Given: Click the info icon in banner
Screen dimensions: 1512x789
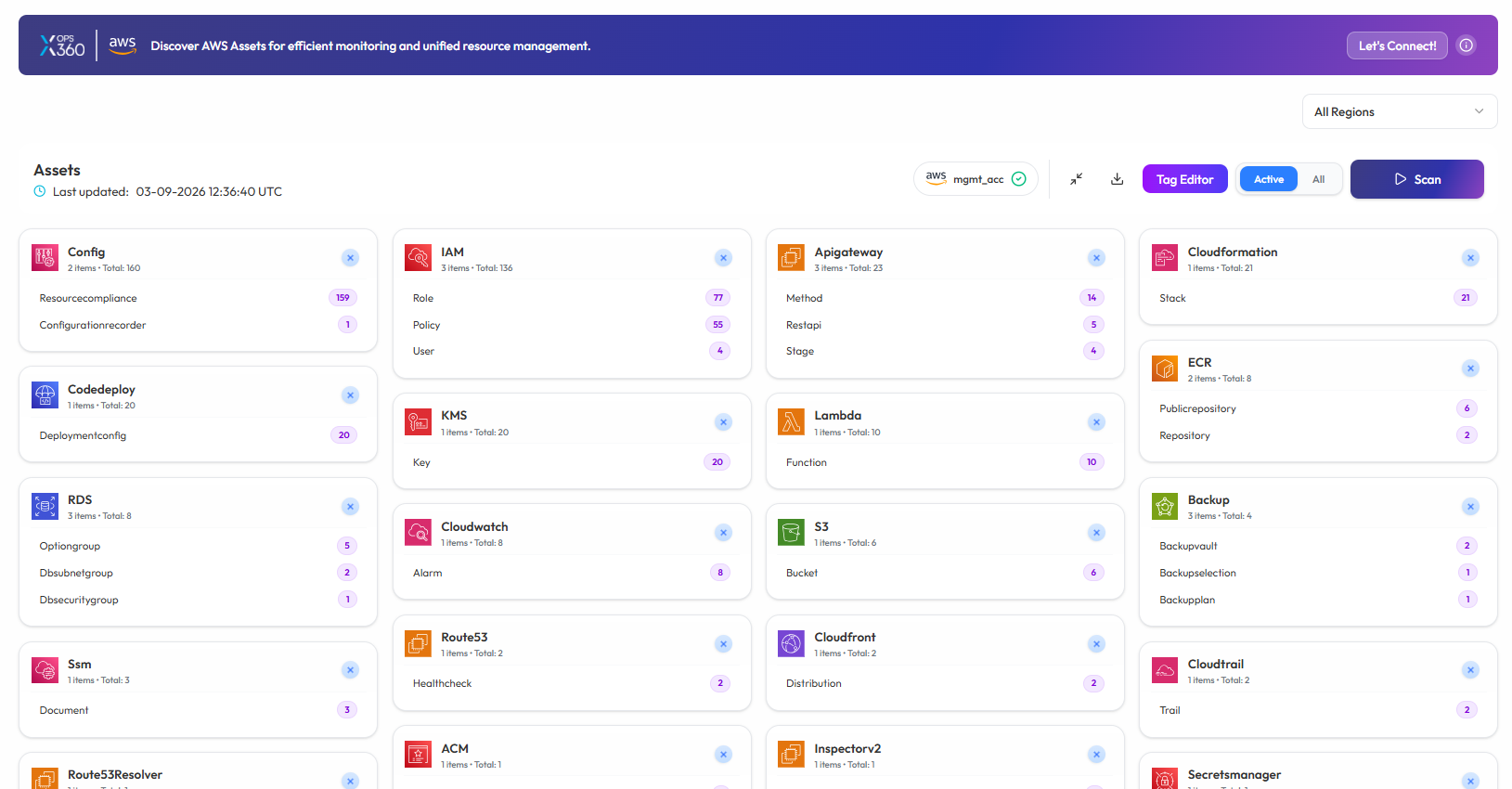Looking at the screenshot, I should coord(1466,45).
